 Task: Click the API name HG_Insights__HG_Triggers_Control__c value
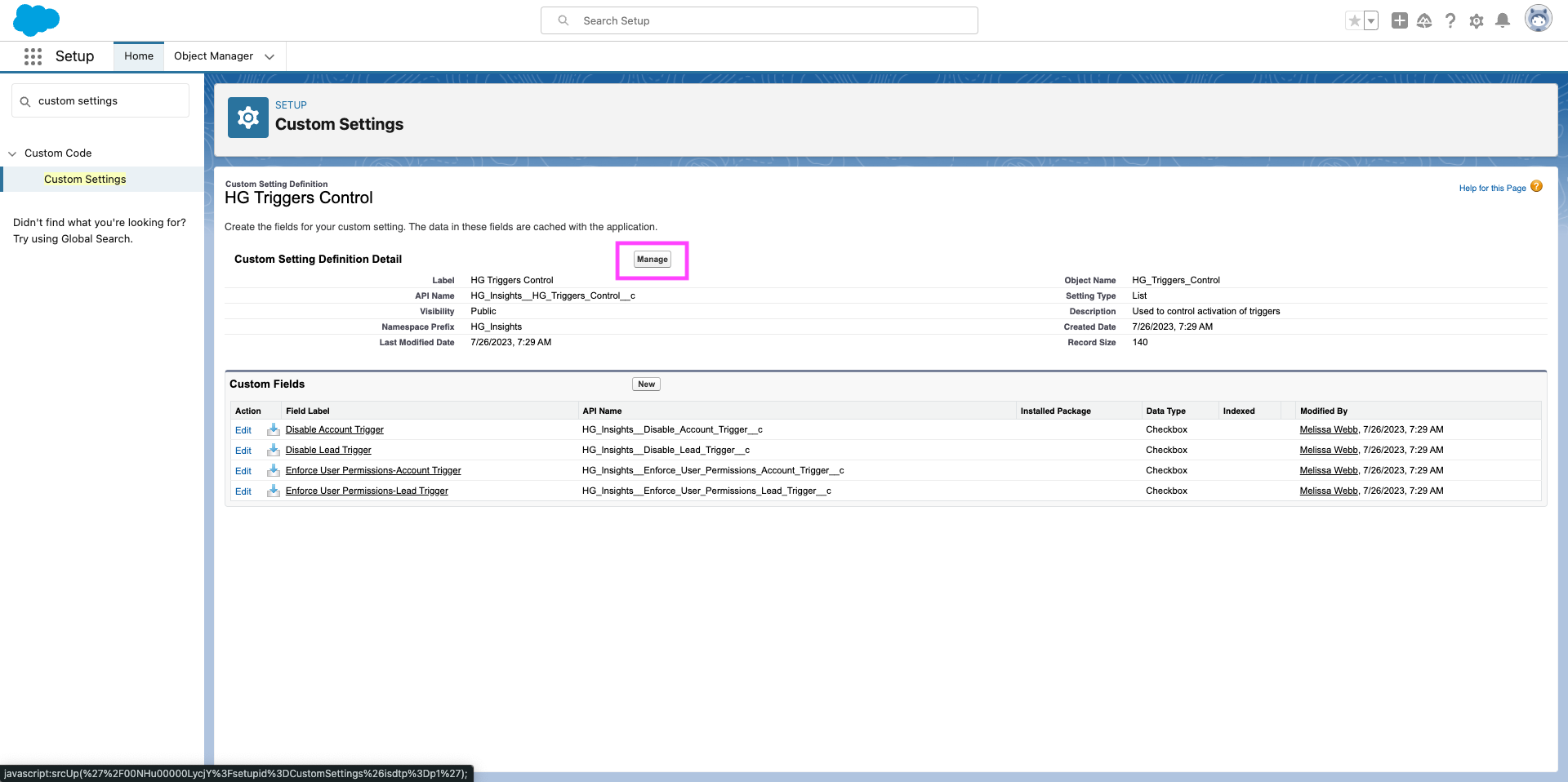(x=553, y=296)
